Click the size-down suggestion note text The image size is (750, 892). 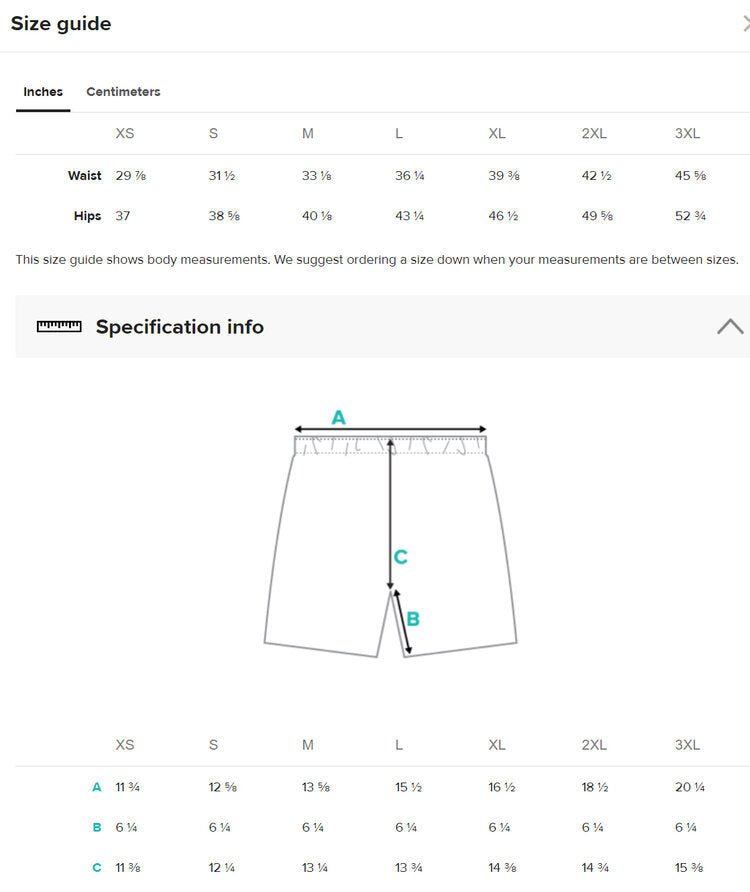(377, 260)
